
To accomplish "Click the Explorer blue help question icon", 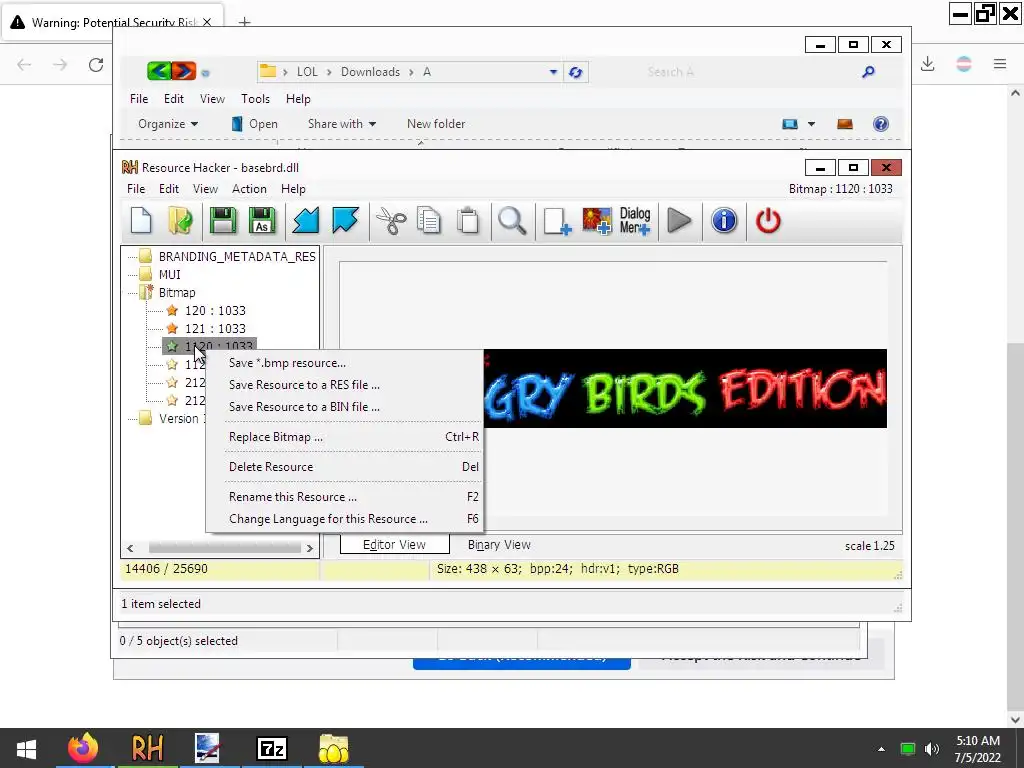I will click(880, 124).
